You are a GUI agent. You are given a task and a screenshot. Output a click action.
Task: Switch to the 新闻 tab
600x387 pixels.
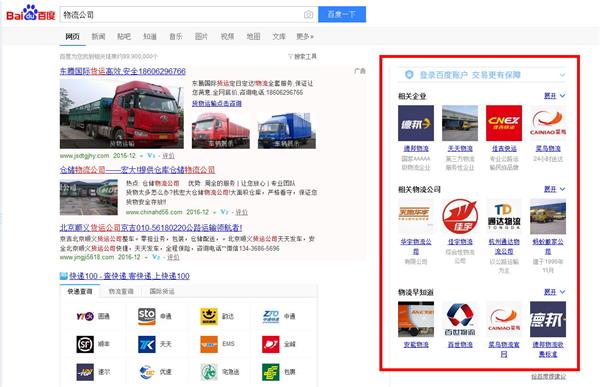coord(98,36)
